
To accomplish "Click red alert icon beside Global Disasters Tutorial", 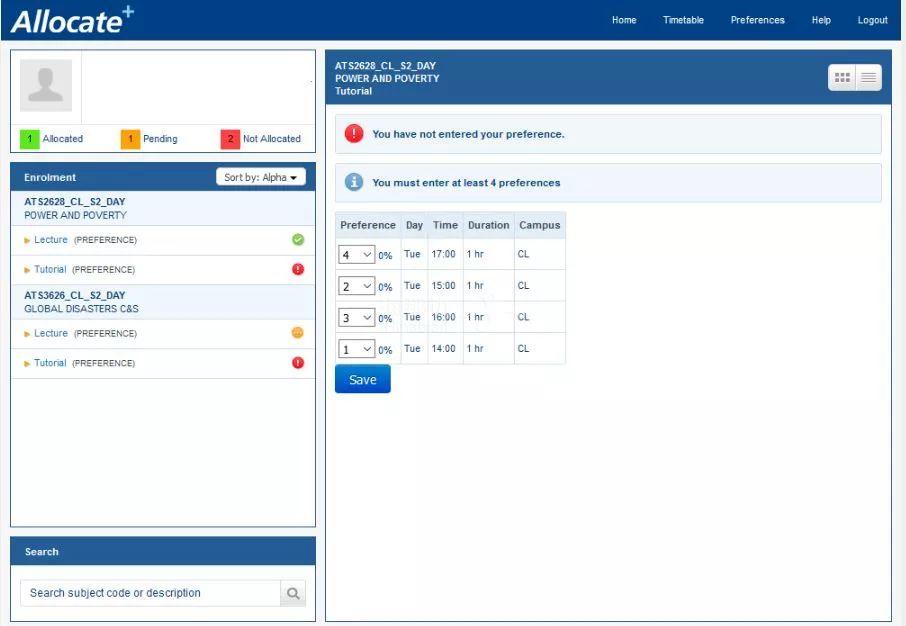I will [x=297, y=363].
